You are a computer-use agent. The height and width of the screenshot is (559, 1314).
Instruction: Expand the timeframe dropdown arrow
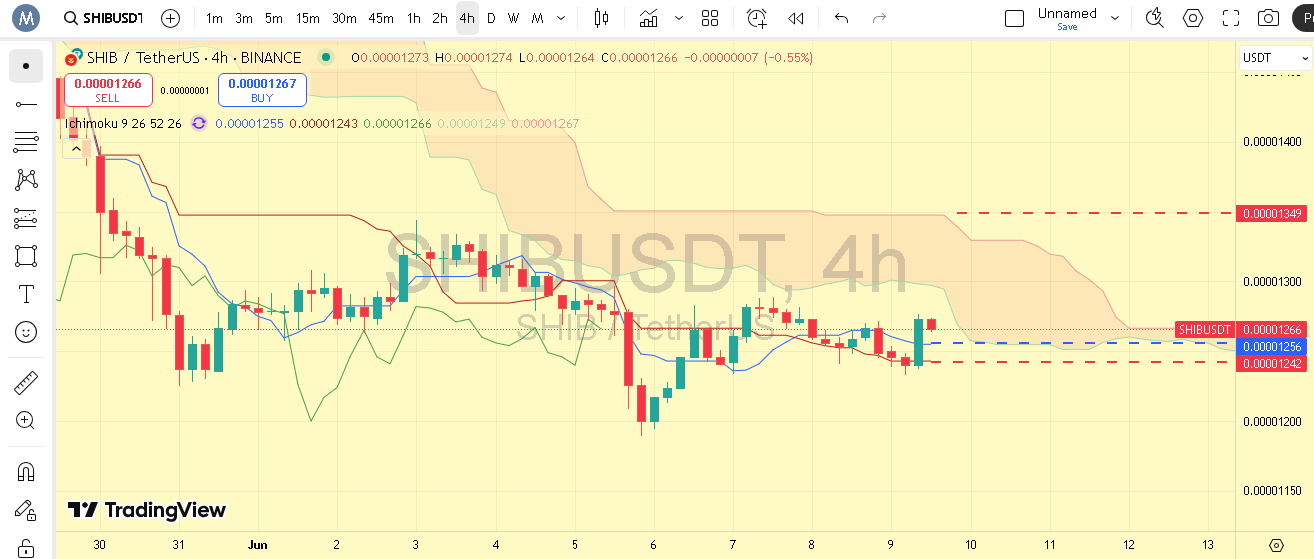561,18
